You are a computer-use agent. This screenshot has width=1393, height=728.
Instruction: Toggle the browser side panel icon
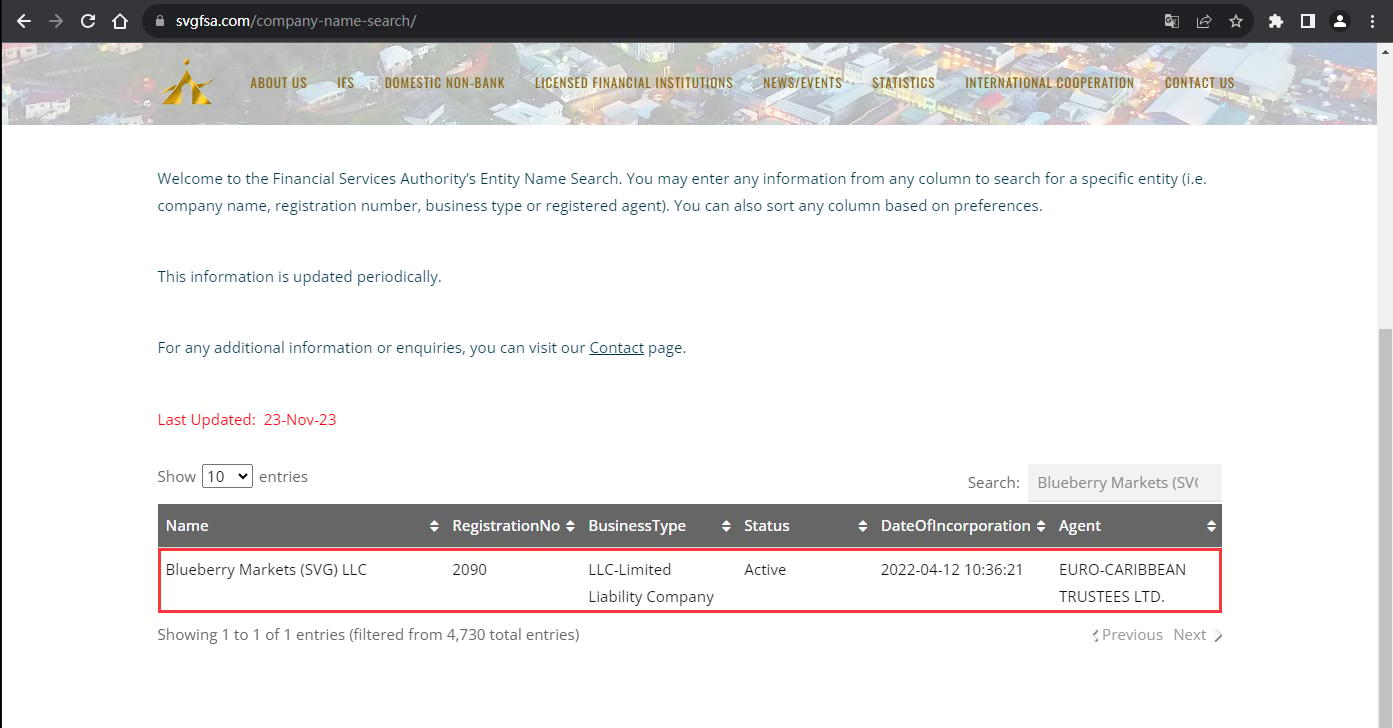pyautogui.click(x=1307, y=21)
